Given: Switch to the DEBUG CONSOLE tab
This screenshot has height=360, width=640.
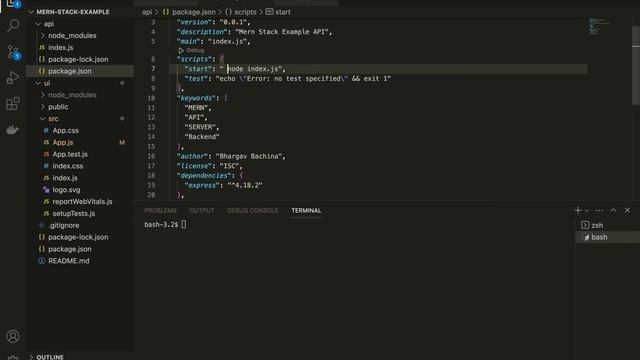Looking at the screenshot, I should pos(253,211).
